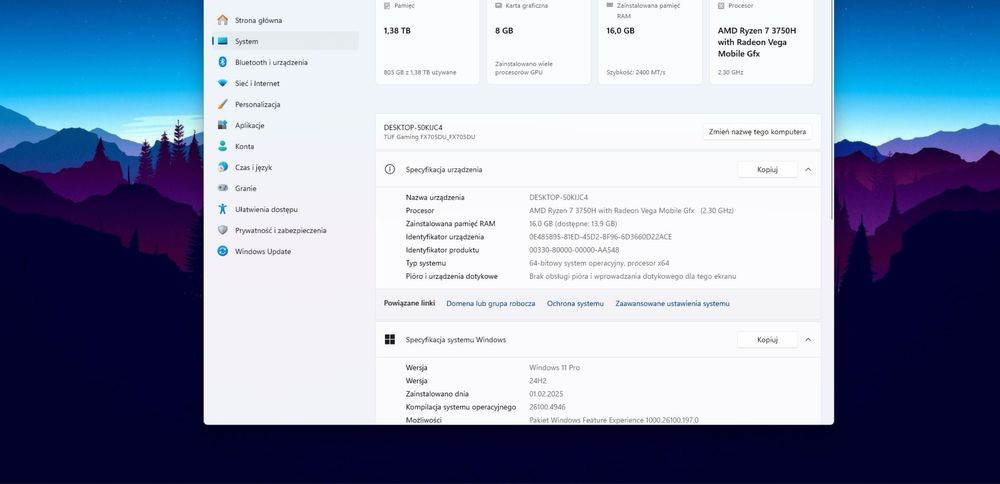Click the 805 GB z 1,38 TB używane text
This screenshot has width=1000, height=484.
(x=420, y=73)
